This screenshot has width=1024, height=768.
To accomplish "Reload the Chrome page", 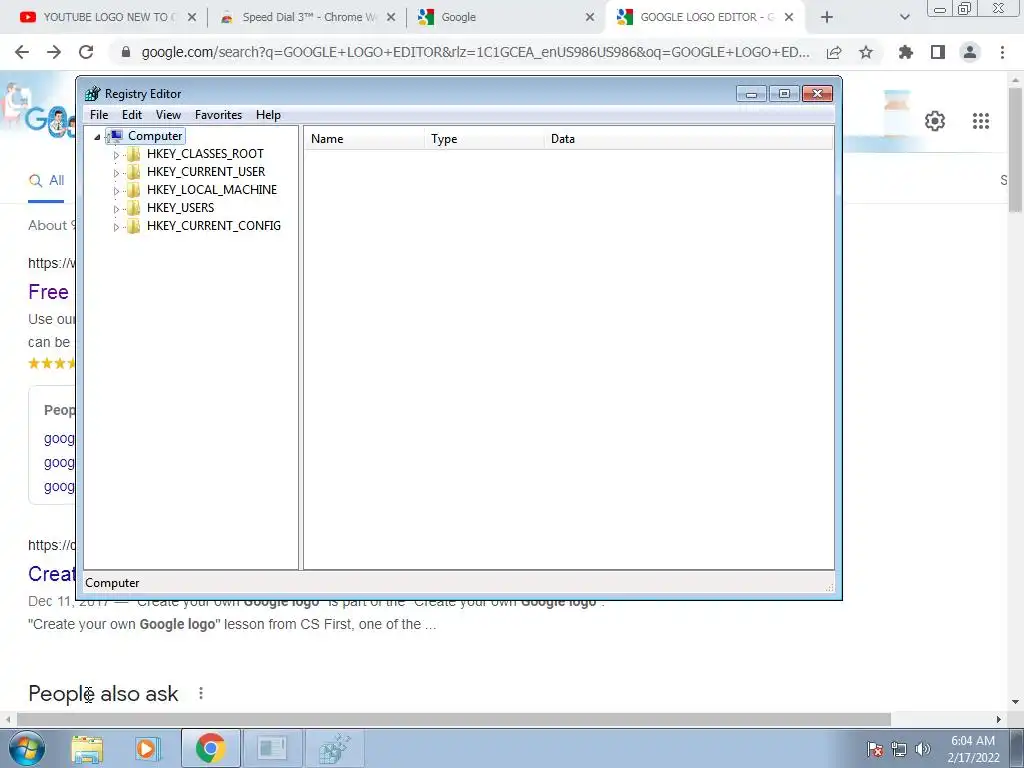I will coord(86,52).
